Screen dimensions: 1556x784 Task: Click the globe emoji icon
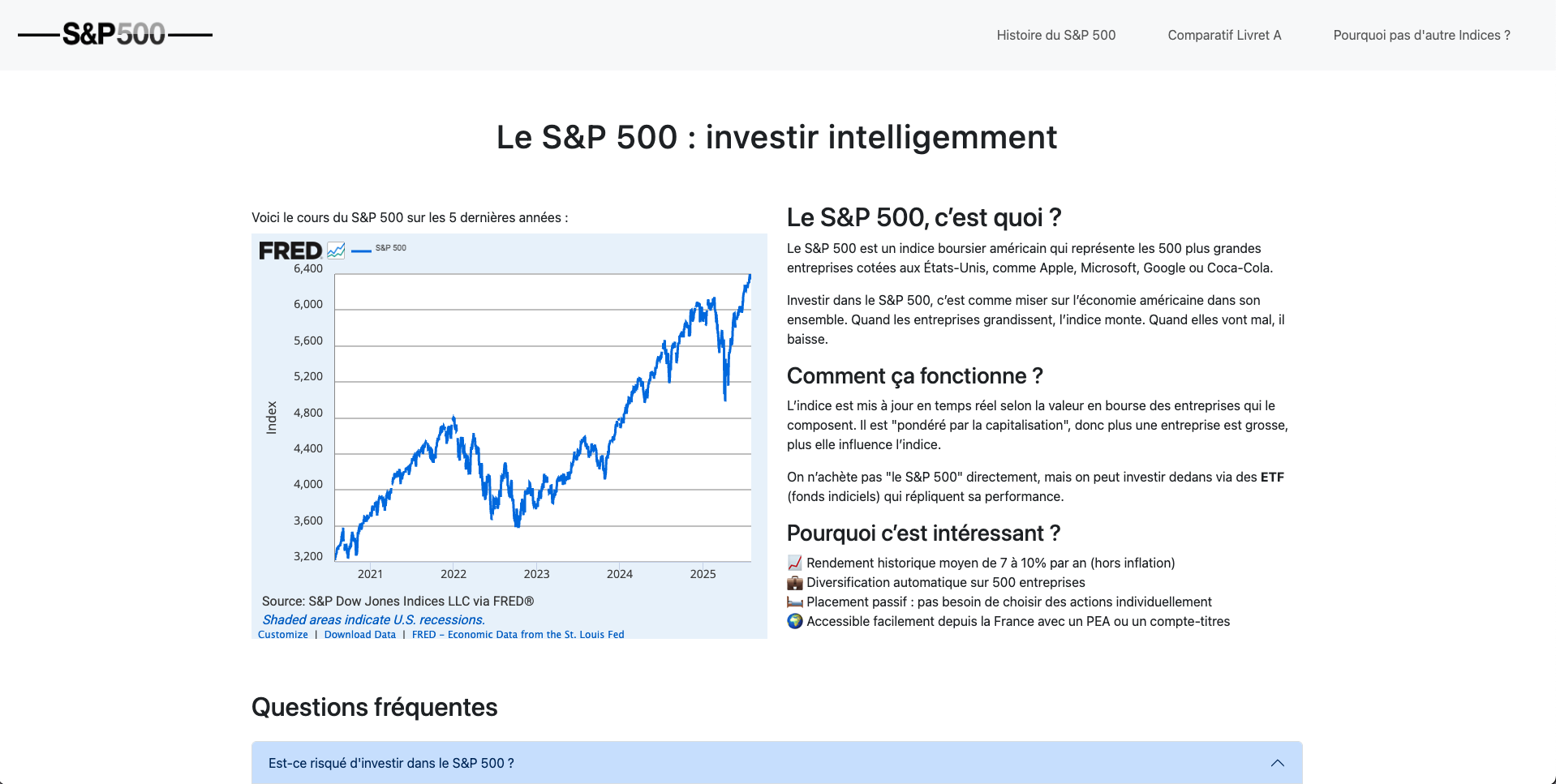pyautogui.click(x=794, y=621)
